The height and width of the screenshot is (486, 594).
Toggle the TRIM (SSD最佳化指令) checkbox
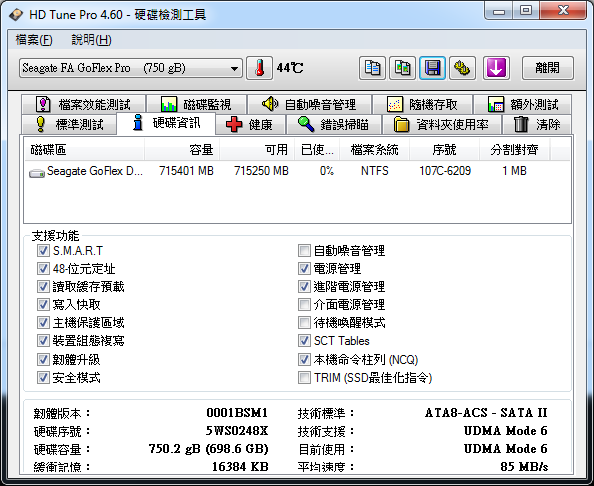[x=304, y=377]
